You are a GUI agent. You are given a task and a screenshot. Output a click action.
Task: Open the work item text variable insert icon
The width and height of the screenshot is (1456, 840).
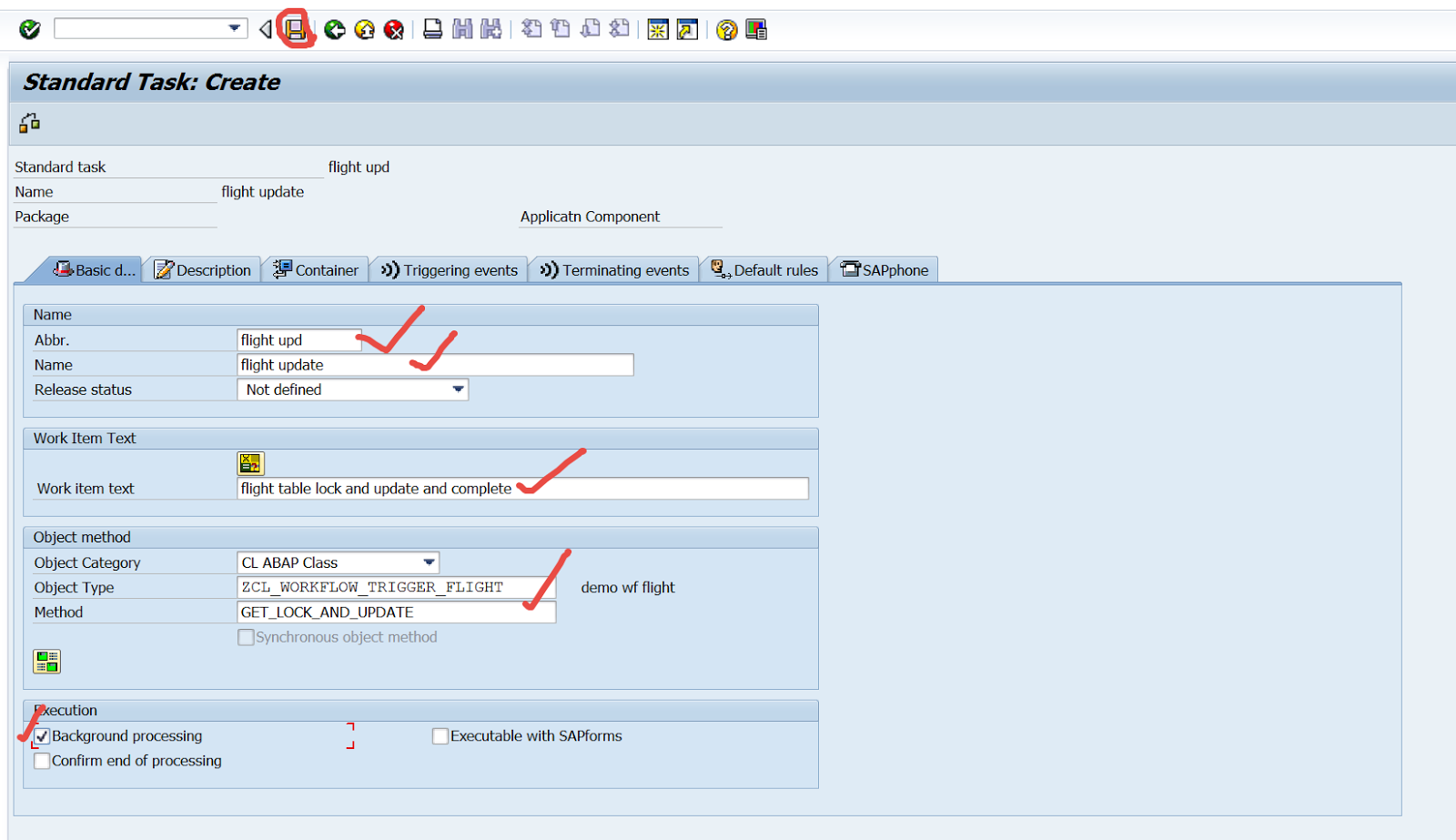coord(250,463)
